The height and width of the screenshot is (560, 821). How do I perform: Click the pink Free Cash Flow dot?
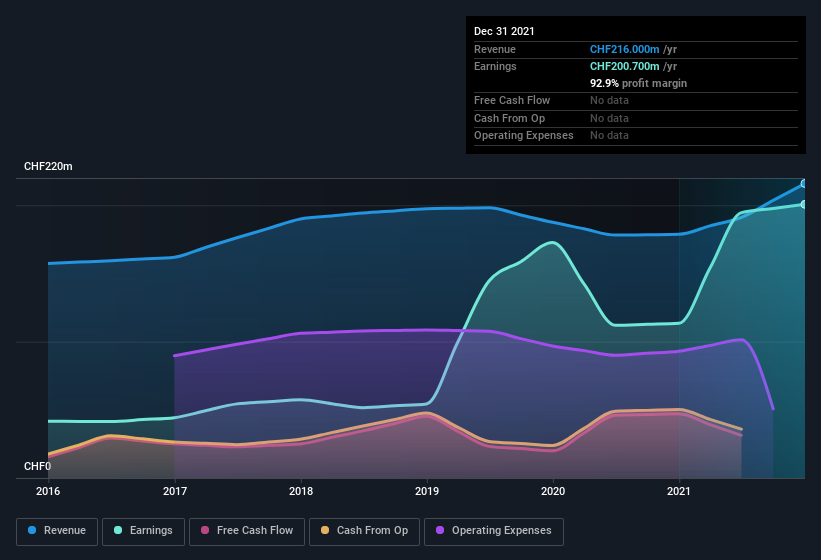point(205,530)
